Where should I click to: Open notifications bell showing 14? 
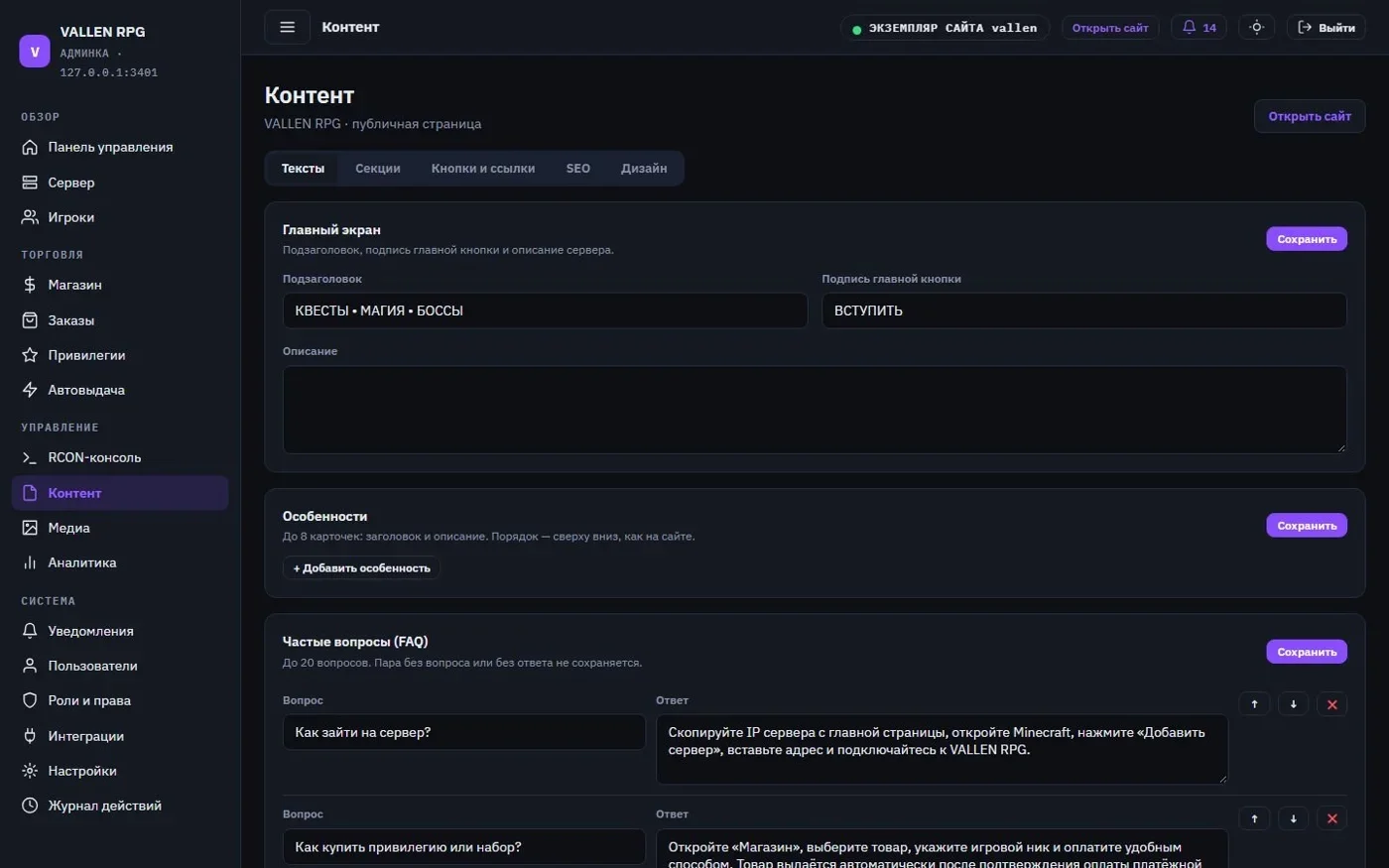click(1199, 28)
